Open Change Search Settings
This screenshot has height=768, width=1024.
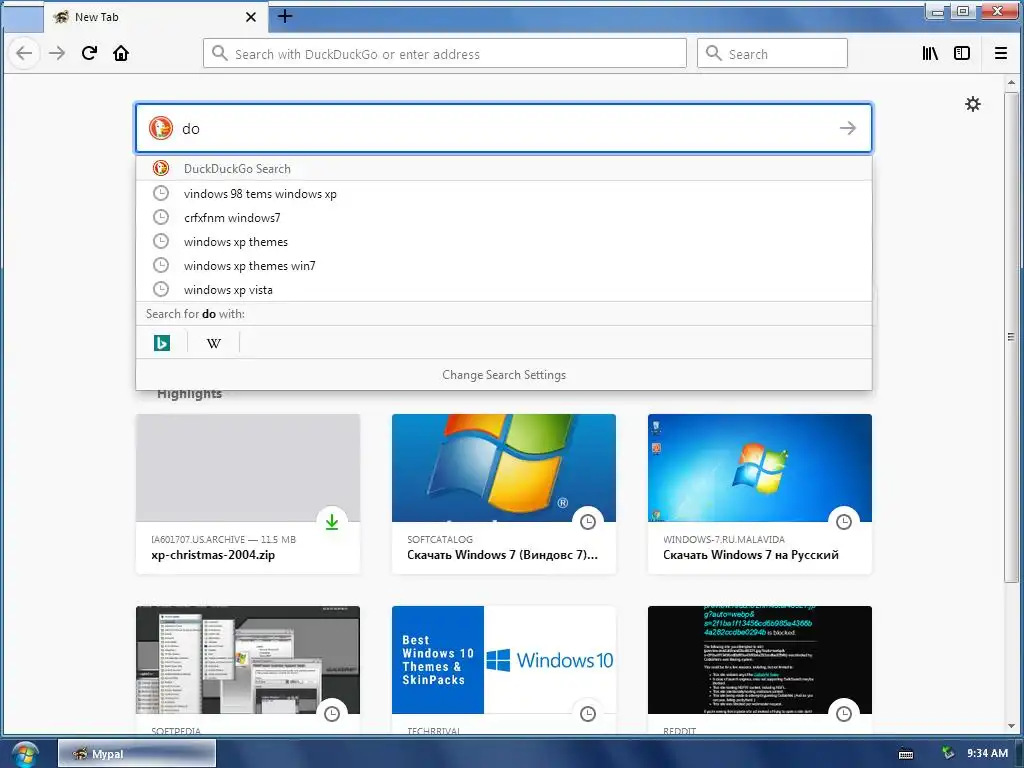point(504,375)
